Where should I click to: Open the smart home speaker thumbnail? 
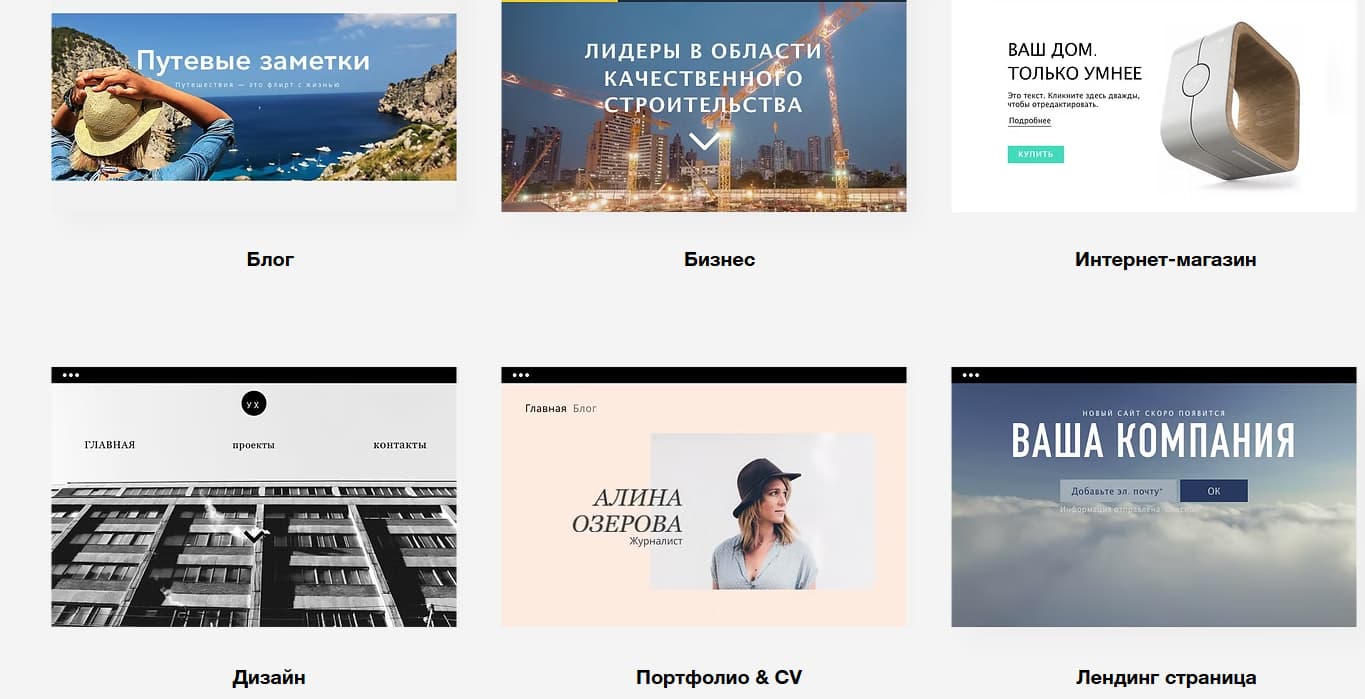(x=1153, y=106)
